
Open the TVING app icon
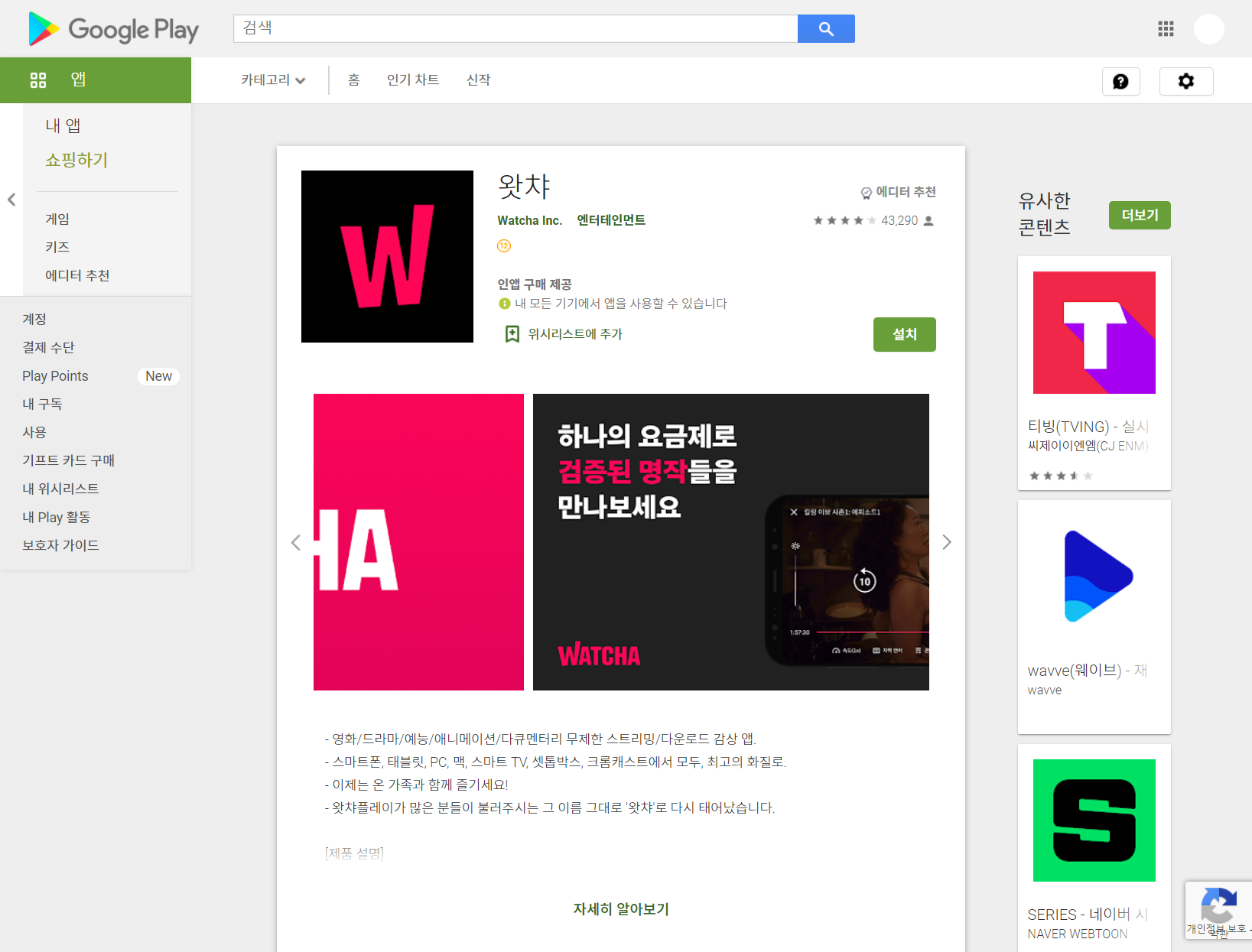tap(1094, 333)
